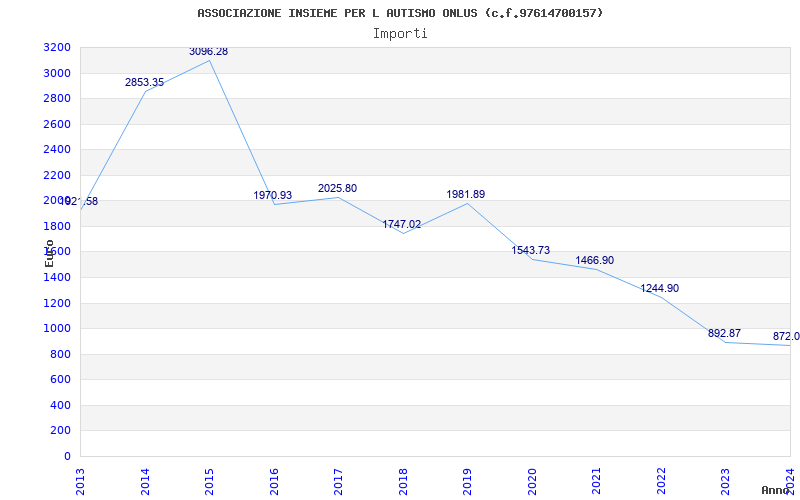Click the Importi subtitle
Image resolution: width=800 pixels, height=500 pixels.
click(400, 34)
